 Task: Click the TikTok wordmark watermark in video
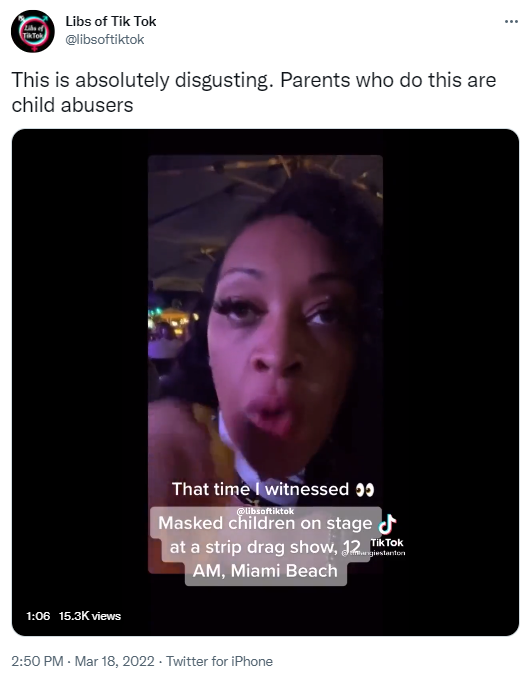pyautogui.click(x=387, y=543)
